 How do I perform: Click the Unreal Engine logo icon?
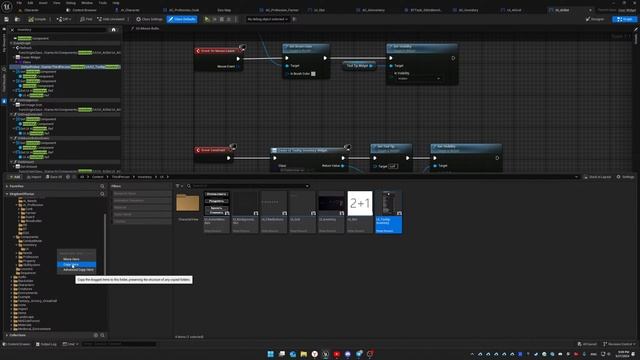point(7,7)
